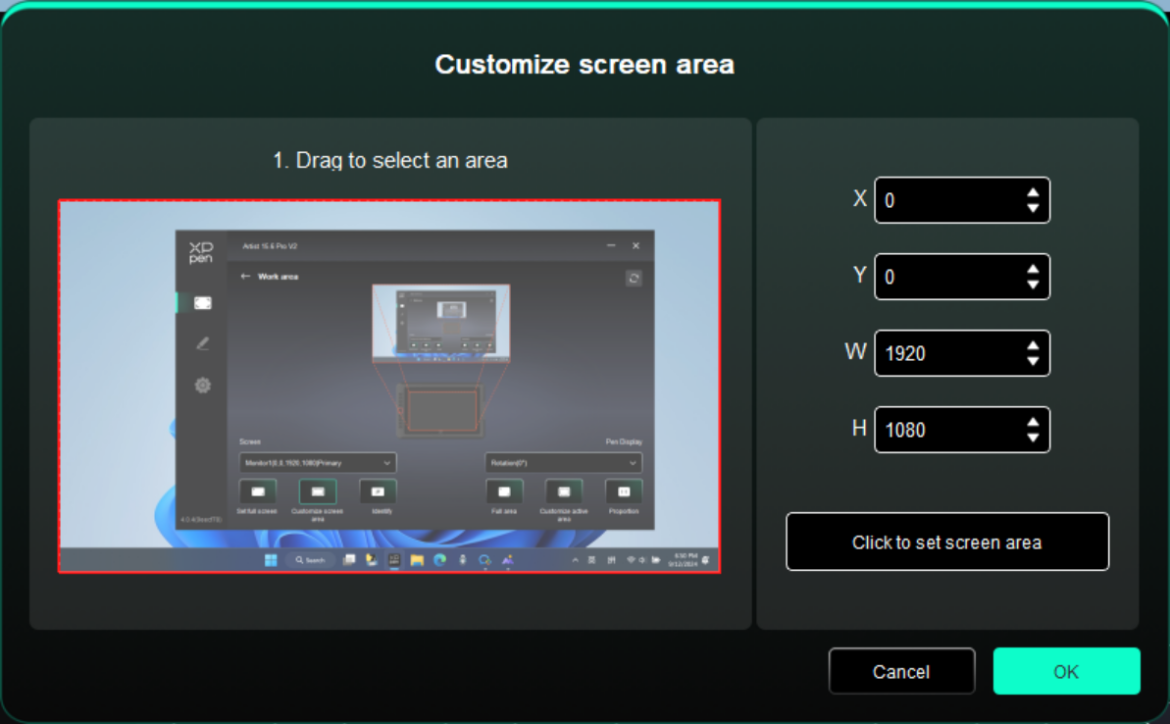Viewport: 1170px width, 724px height.
Task: Click the gear settings icon in the preview
Action: tap(202, 385)
